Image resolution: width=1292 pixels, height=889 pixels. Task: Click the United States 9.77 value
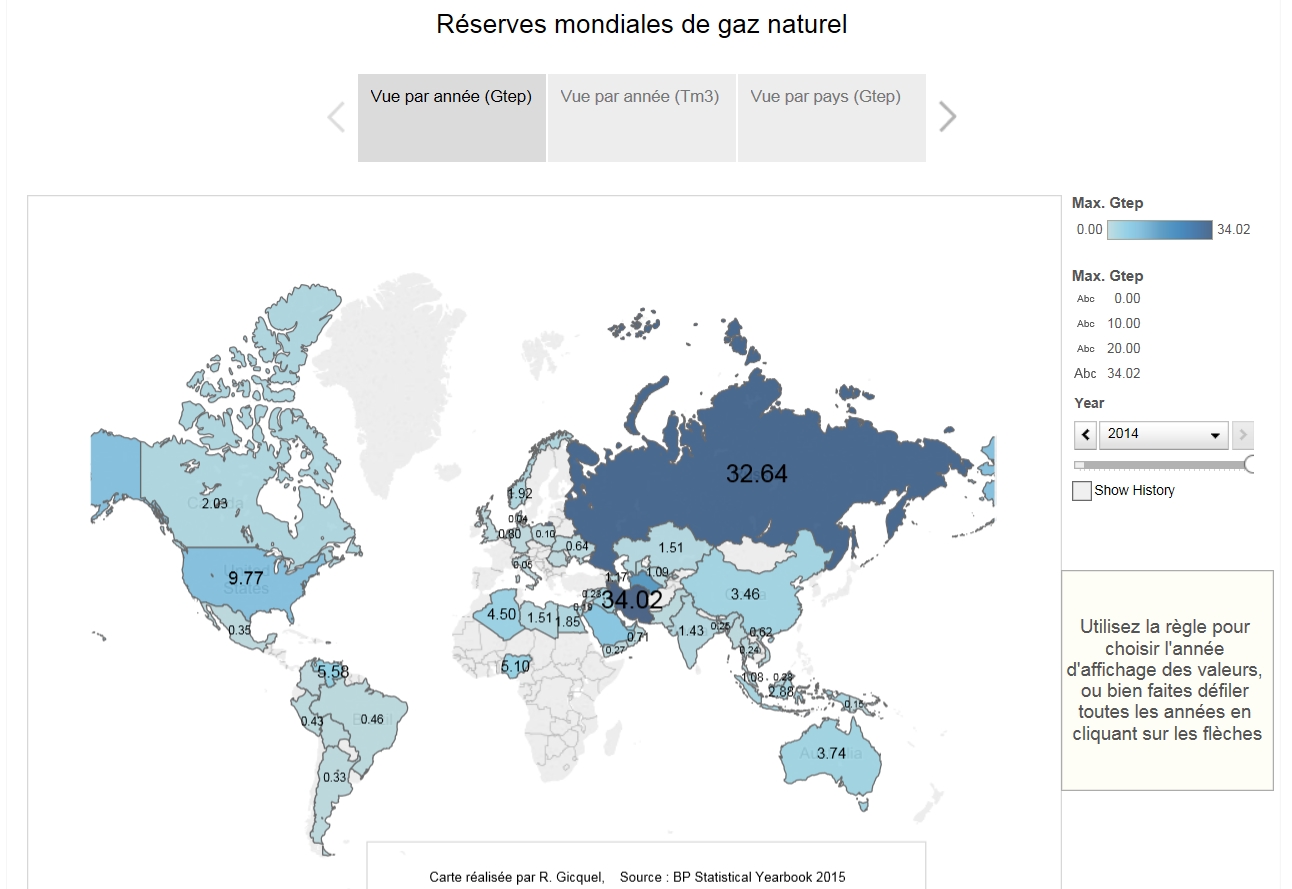[x=245, y=578]
